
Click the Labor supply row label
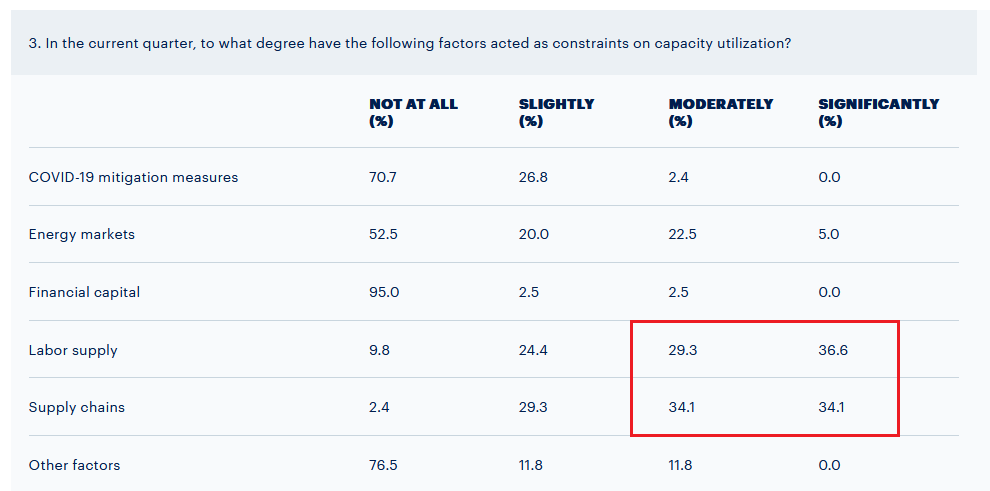pos(73,350)
